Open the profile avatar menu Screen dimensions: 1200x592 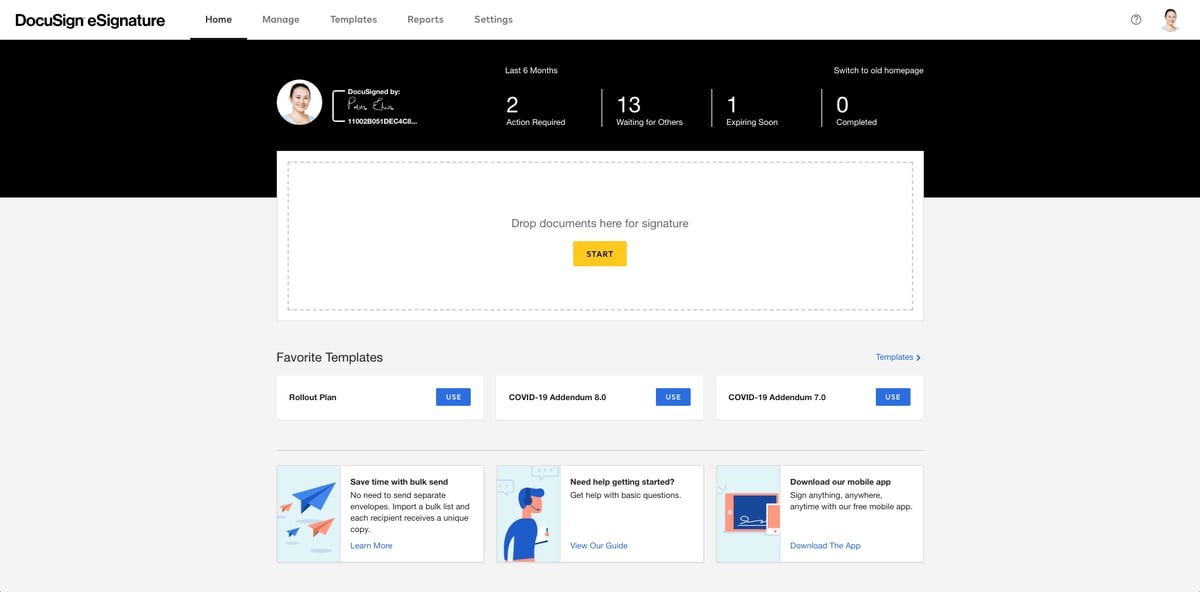[x=1169, y=19]
